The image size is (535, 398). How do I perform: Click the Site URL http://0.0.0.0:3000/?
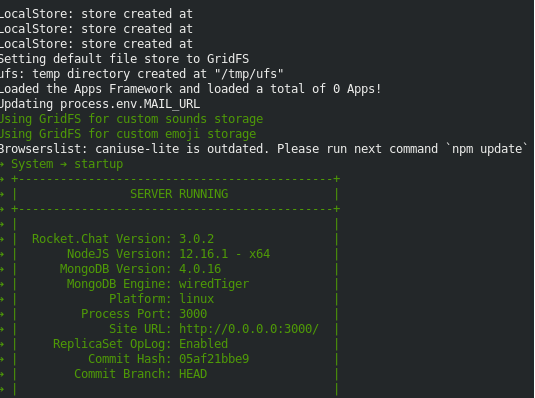pos(249,329)
